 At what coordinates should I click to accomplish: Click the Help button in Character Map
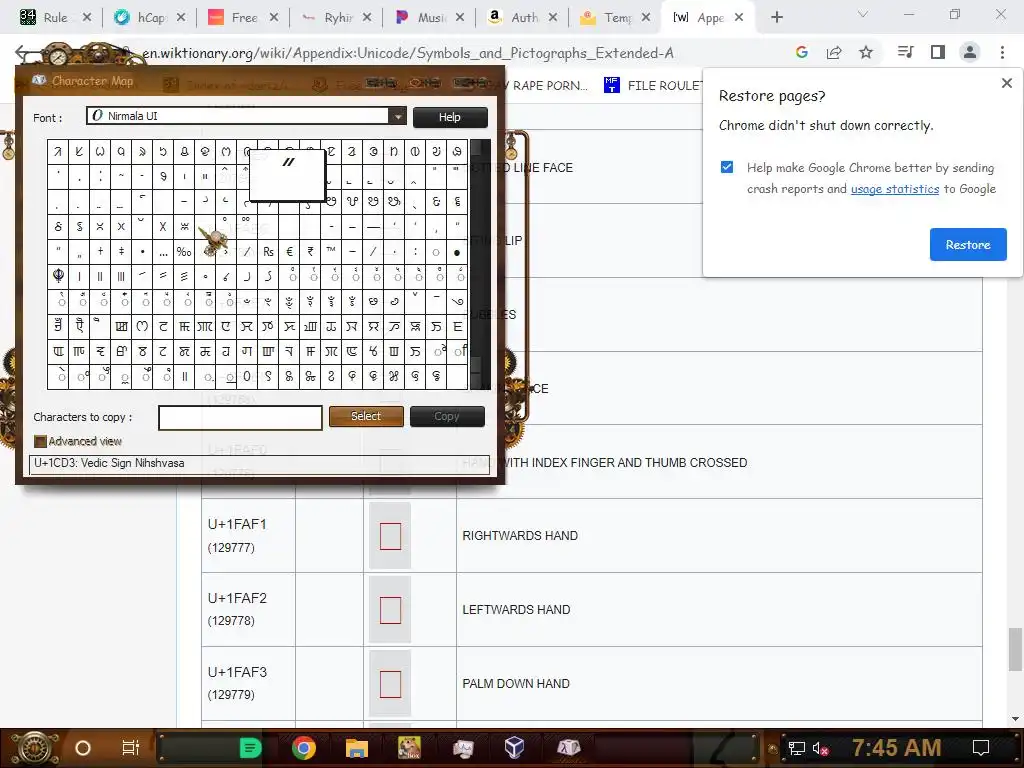pyautogui.click(x=450, y=117)
